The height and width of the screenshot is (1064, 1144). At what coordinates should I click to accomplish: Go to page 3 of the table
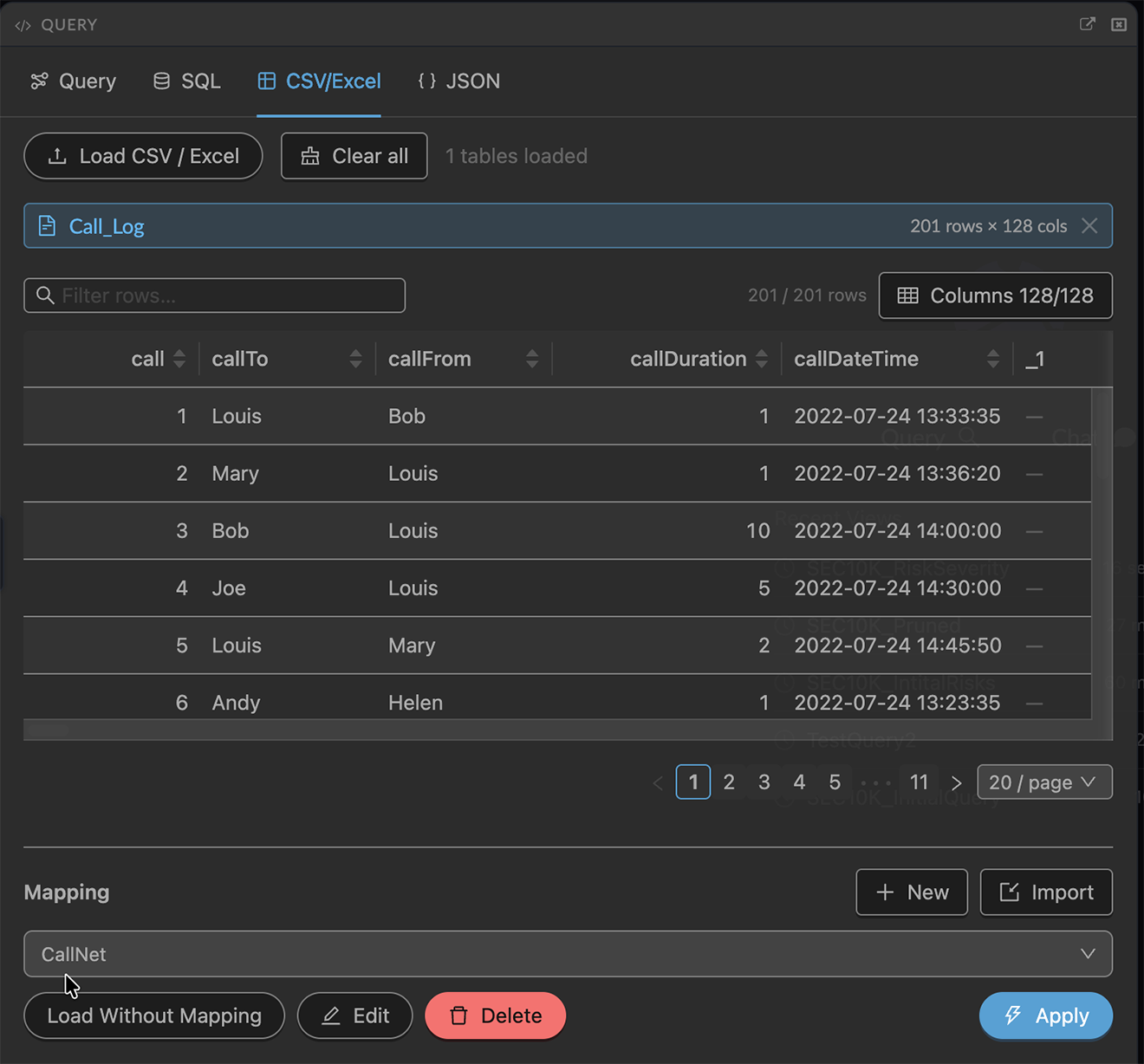click(x=764, y=782)
